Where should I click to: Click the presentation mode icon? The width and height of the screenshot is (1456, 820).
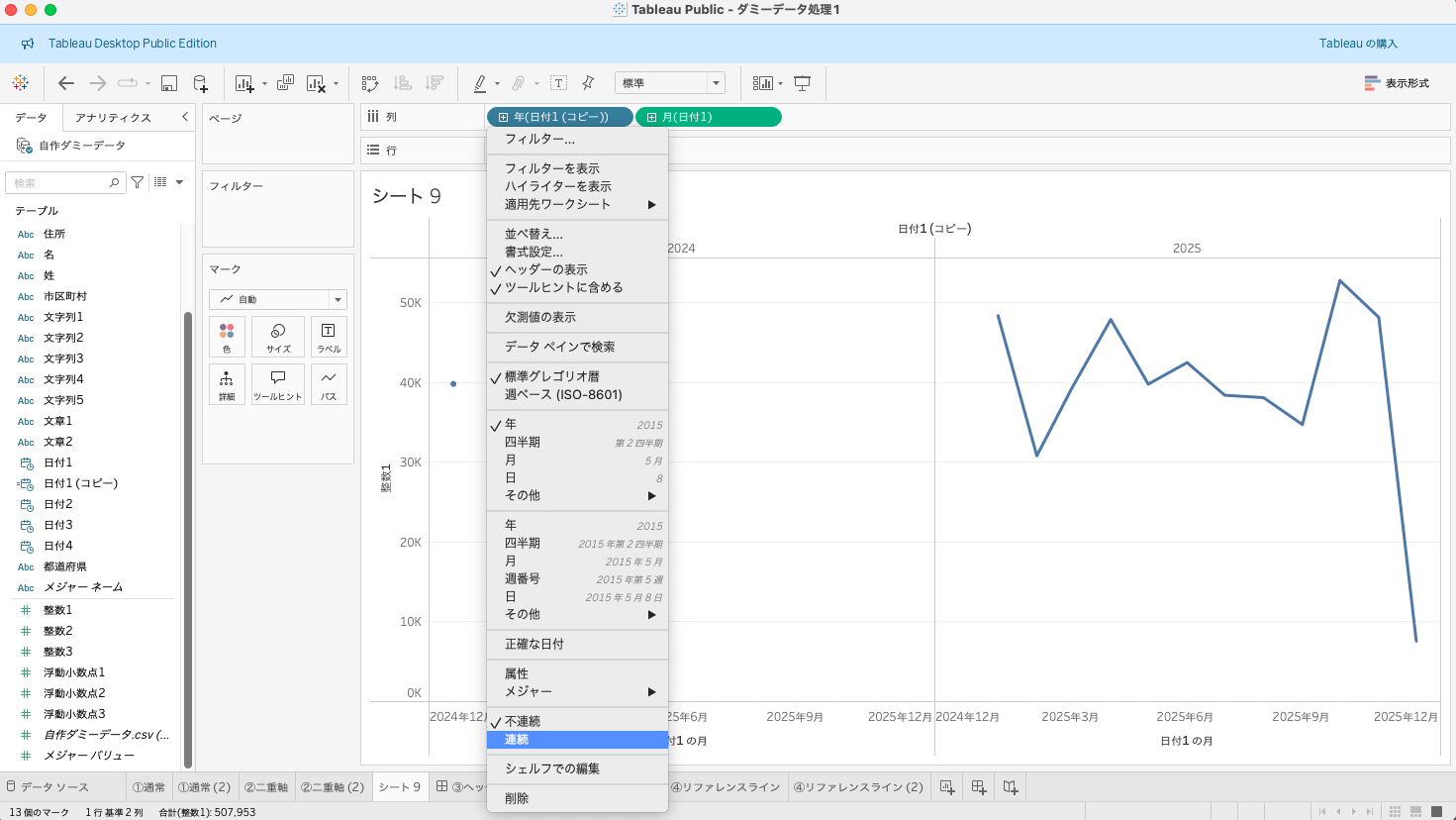click(803, 83)
